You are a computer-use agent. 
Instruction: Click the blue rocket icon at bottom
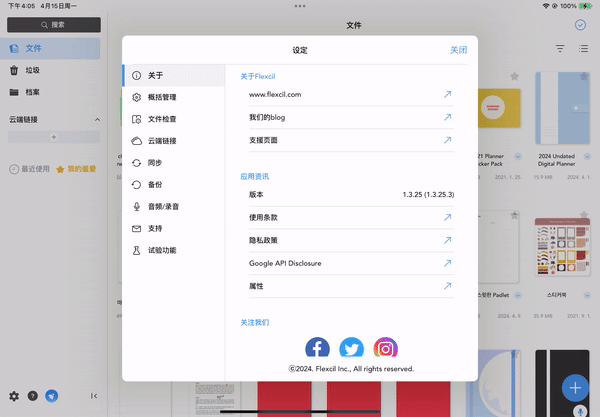52,396
